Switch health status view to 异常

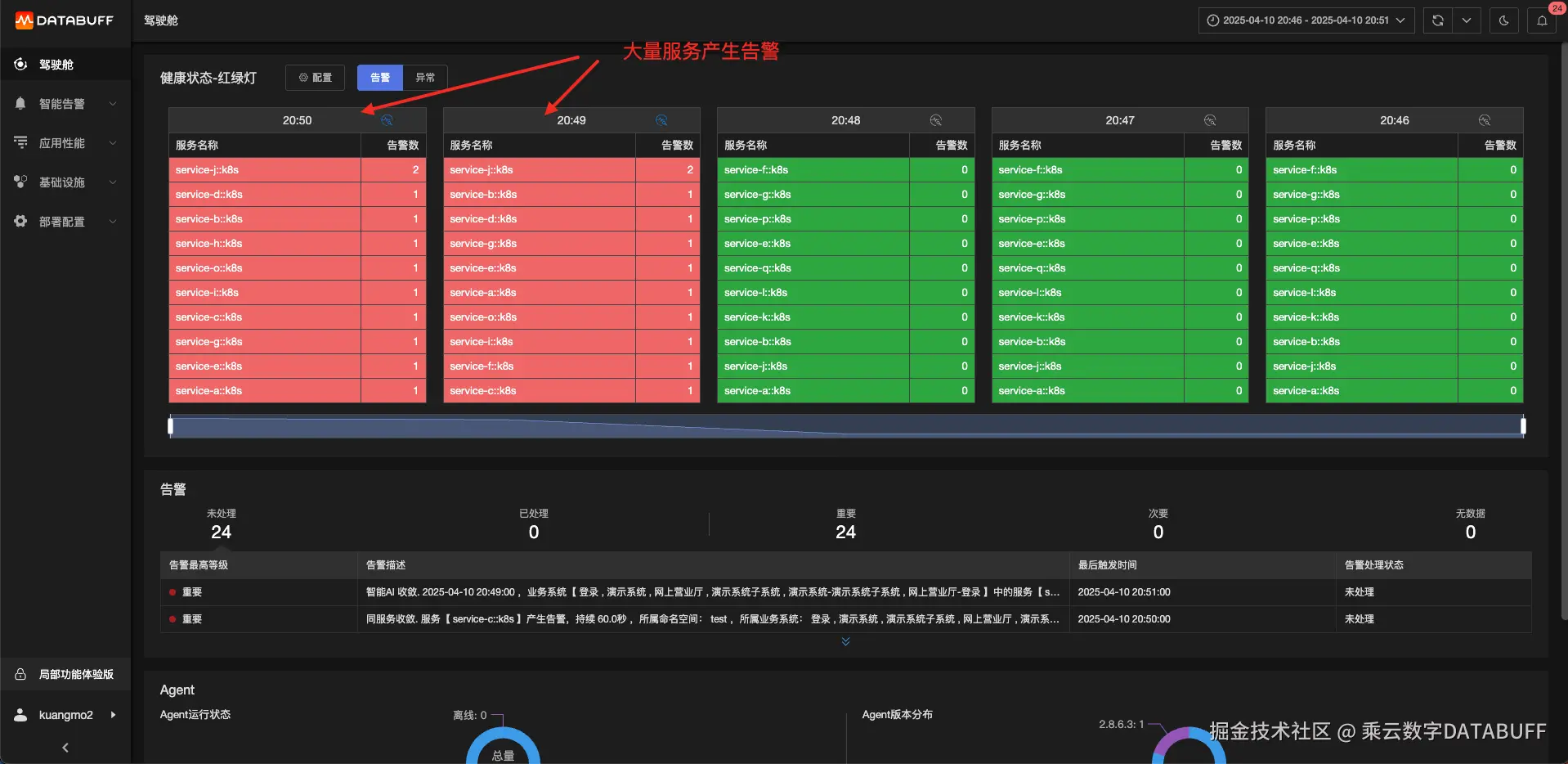pyautogui.click(x=425, y=78)
